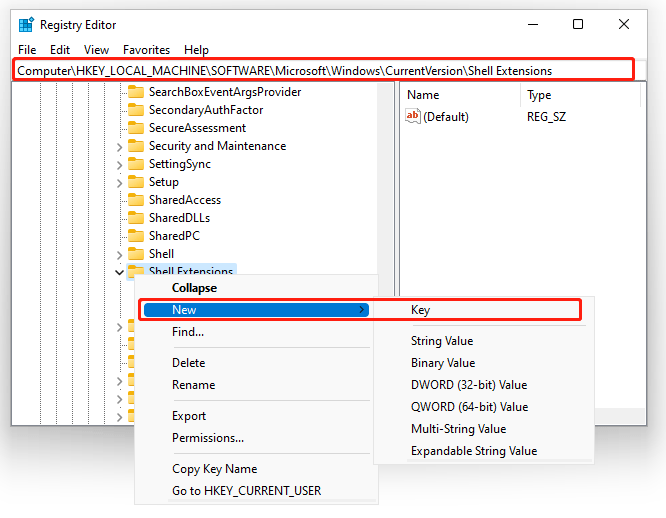The width and height of the screenshot is (666, 518).
Task: Close the Registry Editor window
Action: coord(624,25)
